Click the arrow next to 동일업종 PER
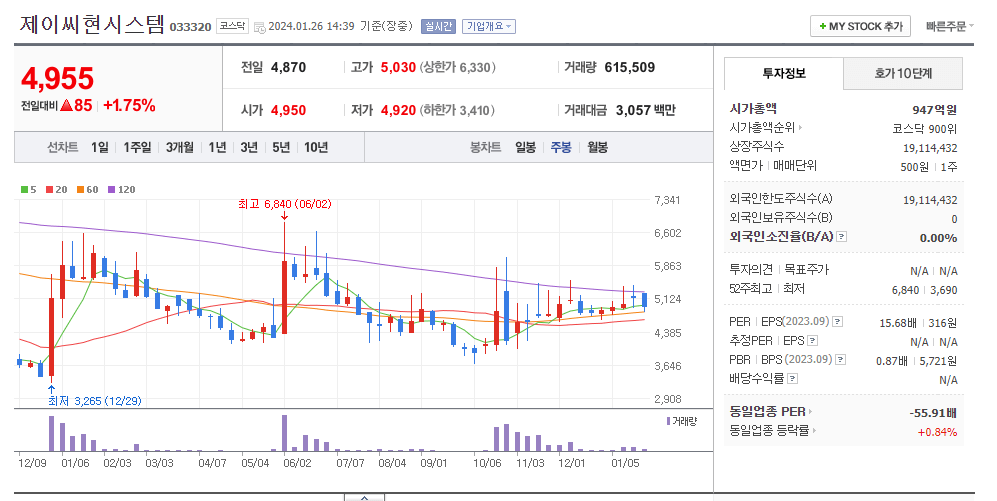 811,412
